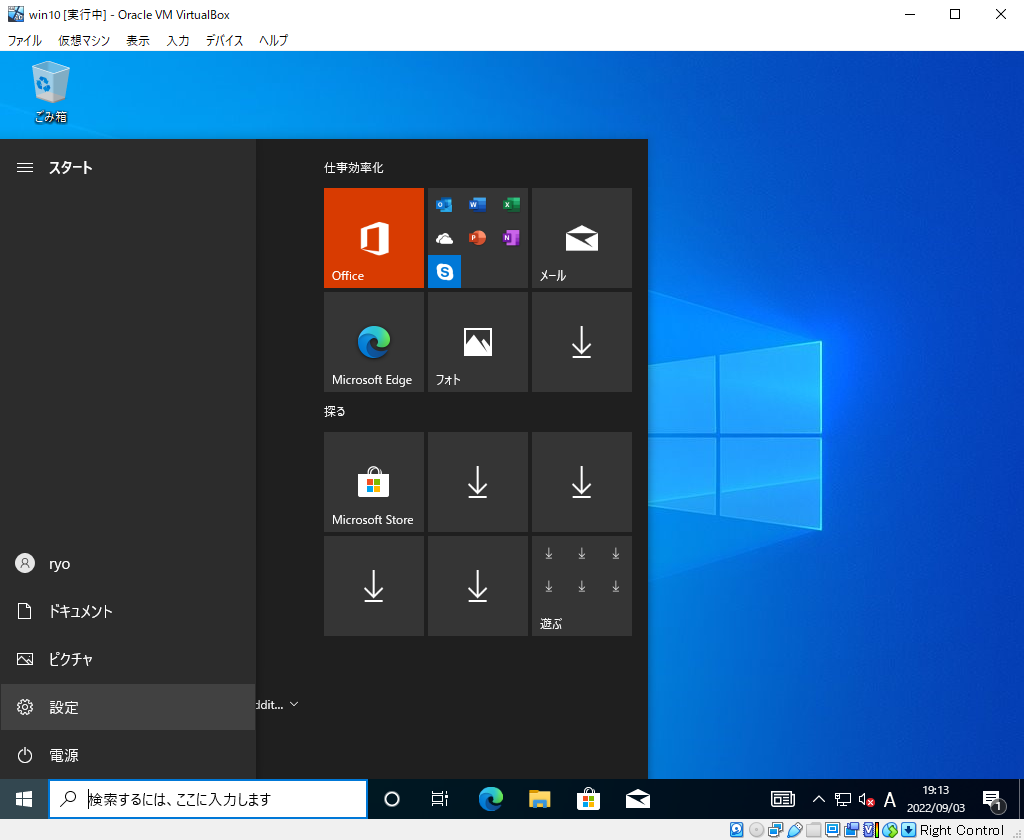
Task: Click the Show desktop sliver at taskbar end
Action: click(x=1021, y=799)
